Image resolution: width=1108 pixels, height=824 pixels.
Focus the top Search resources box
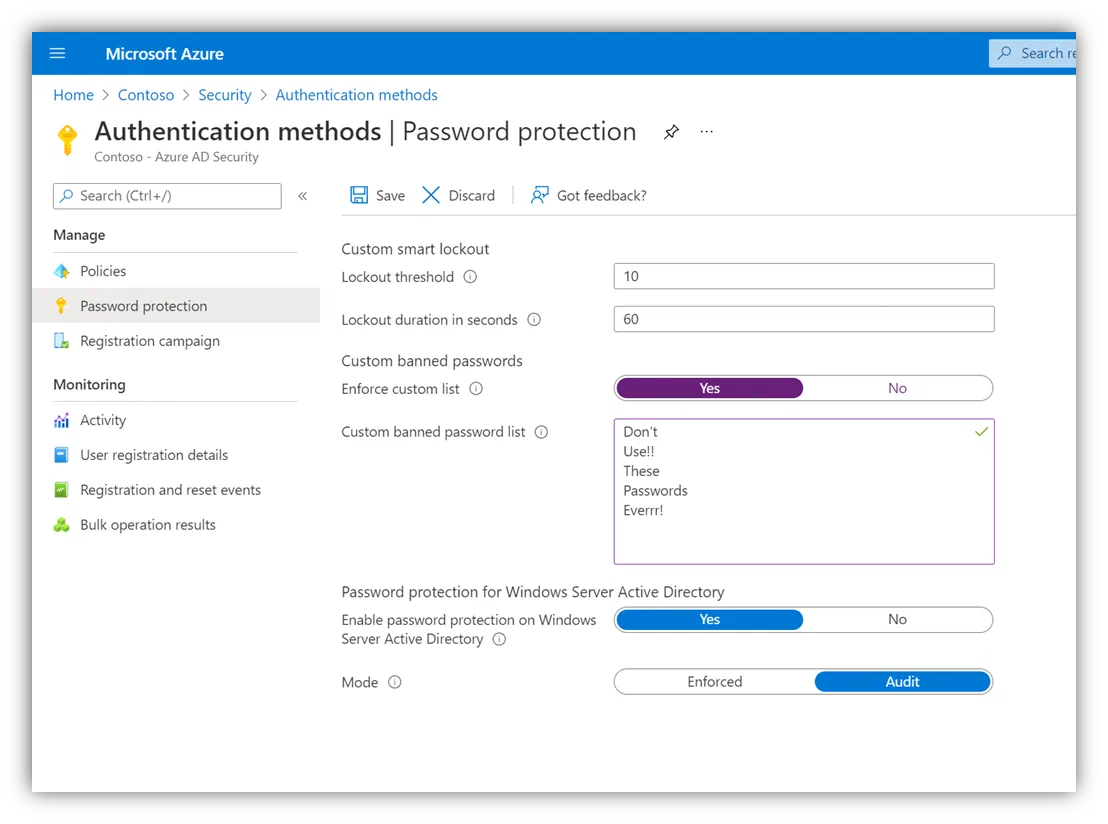[1032, 53]
